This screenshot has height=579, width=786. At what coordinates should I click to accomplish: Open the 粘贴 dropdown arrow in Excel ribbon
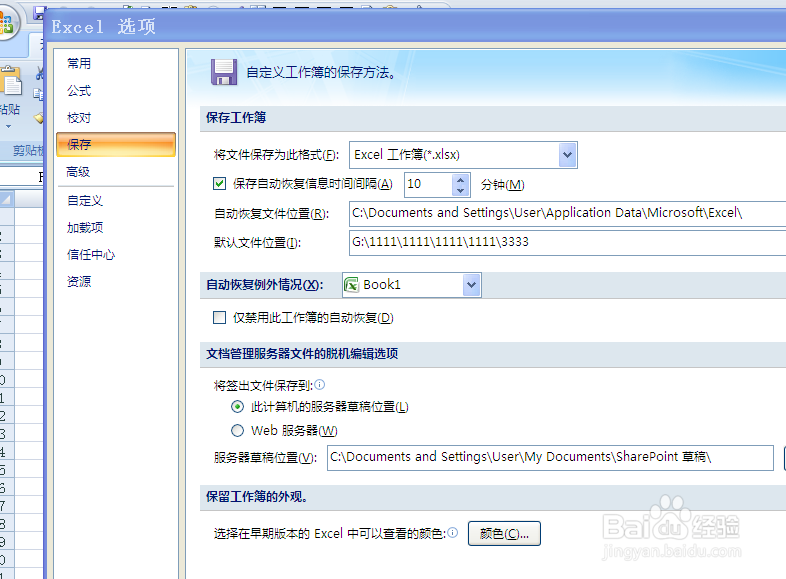coord(9,126)
